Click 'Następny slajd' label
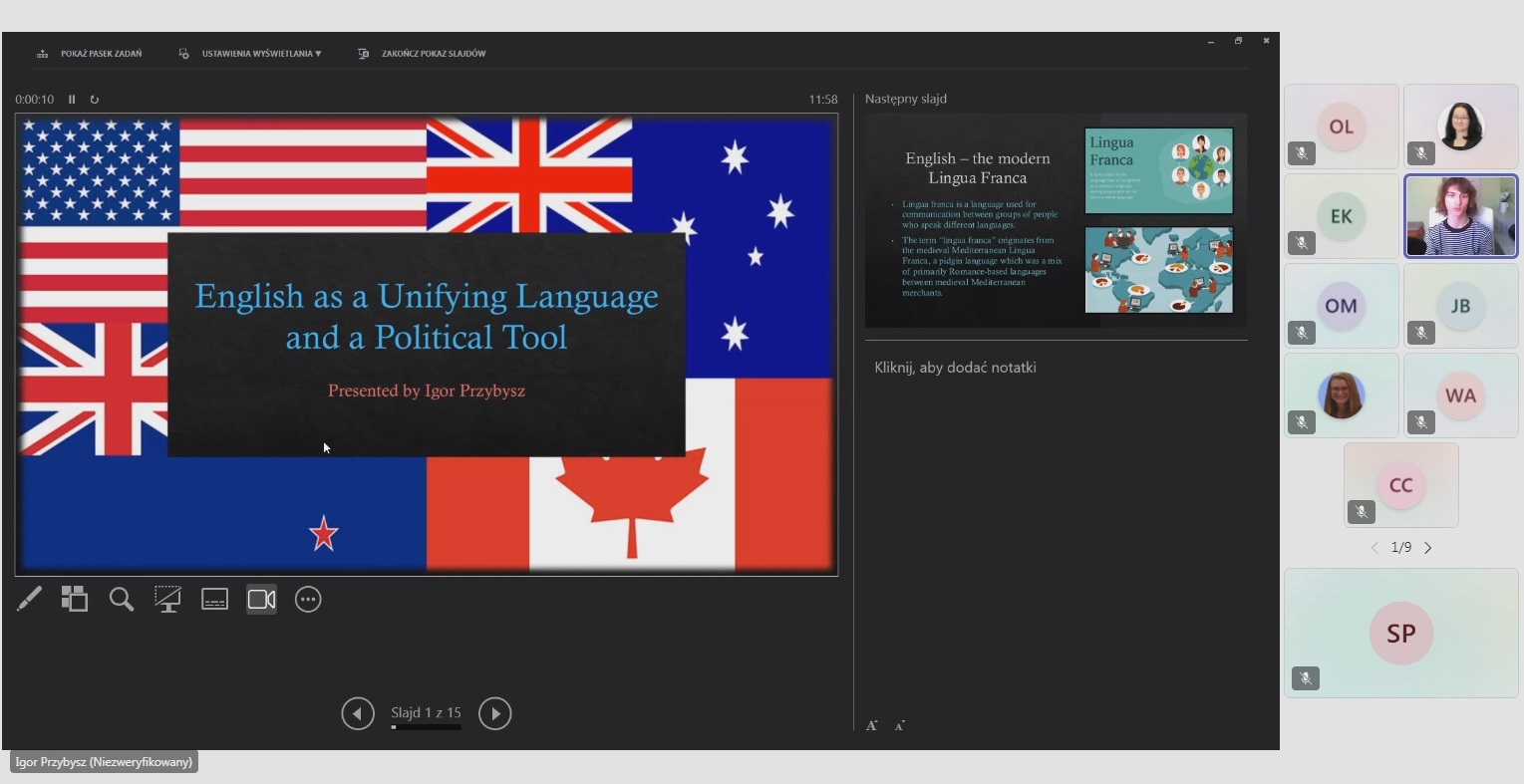 pyautogui.click(x=906, y=99)
